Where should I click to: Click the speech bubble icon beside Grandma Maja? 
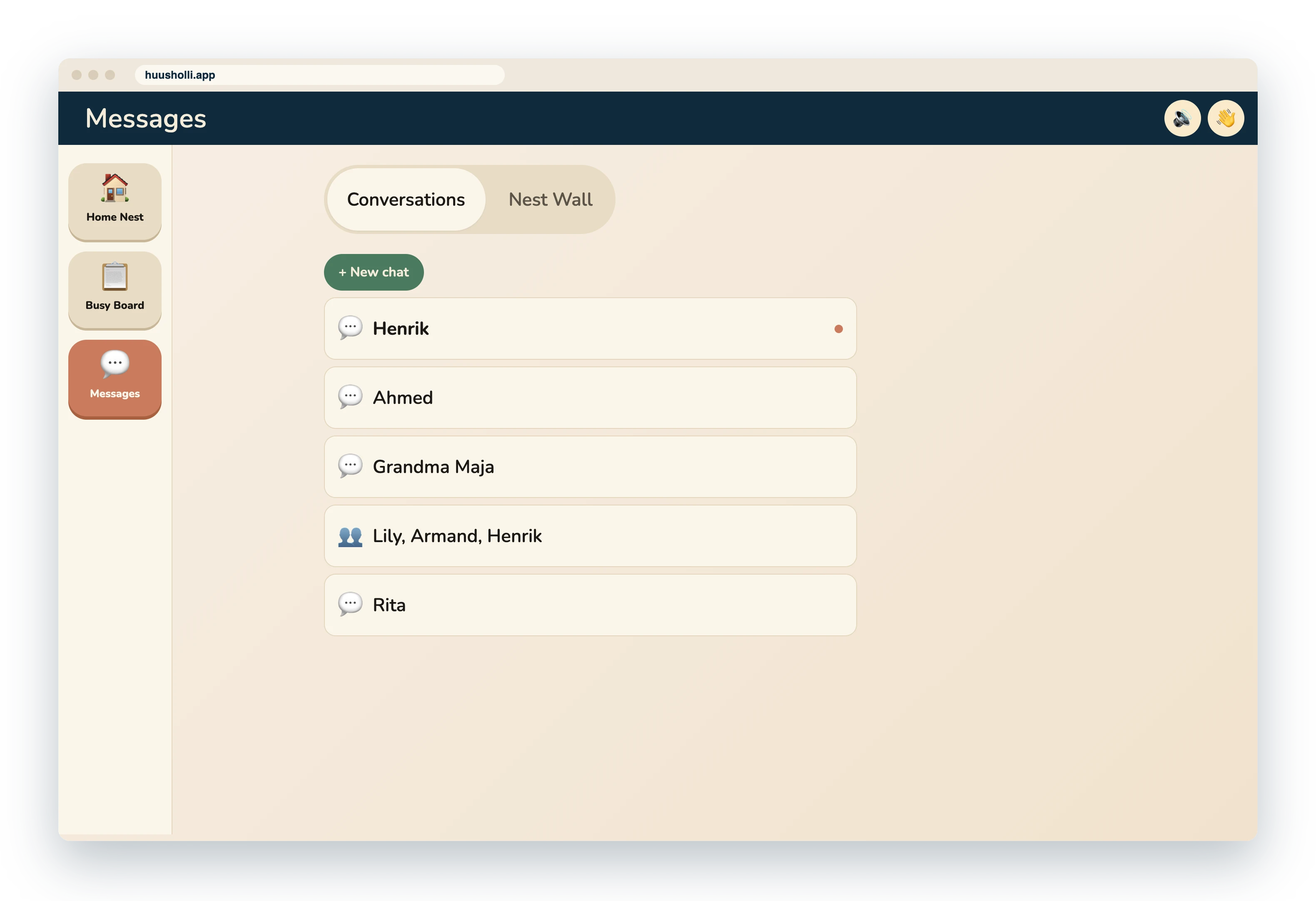350,466
